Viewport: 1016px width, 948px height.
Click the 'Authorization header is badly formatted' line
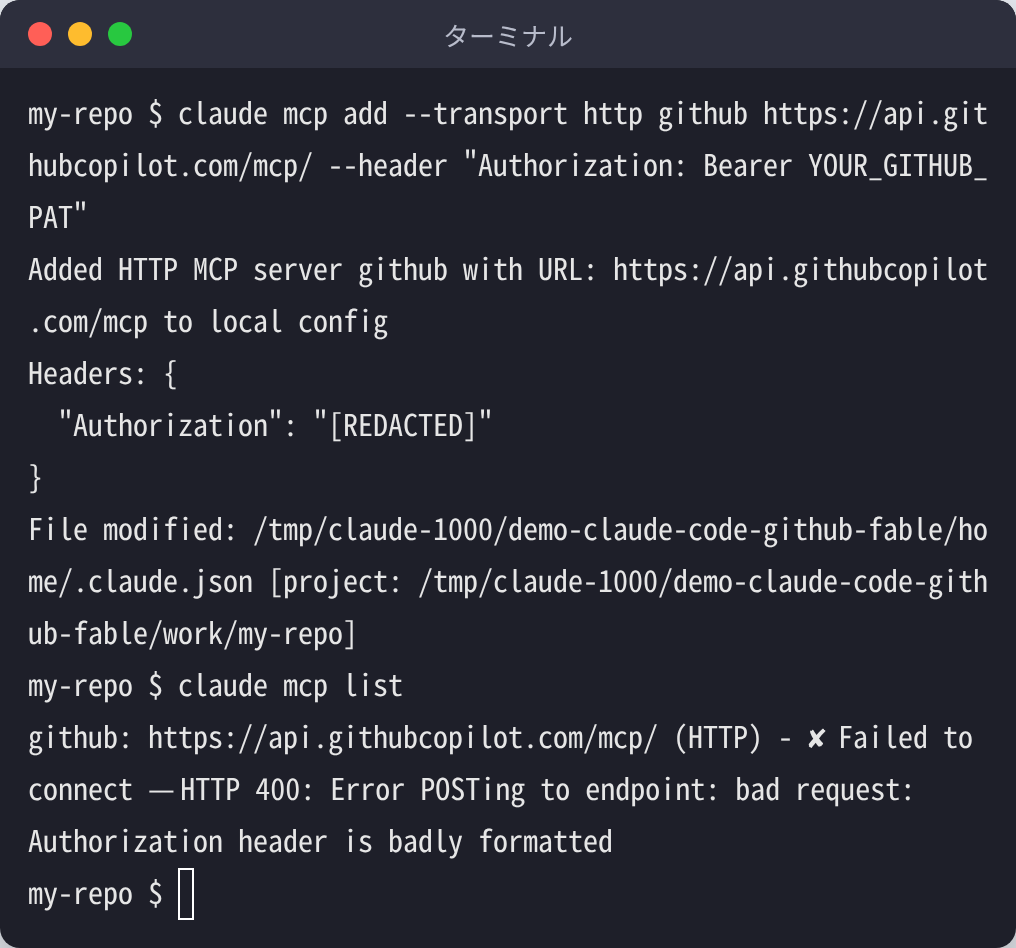320,842
